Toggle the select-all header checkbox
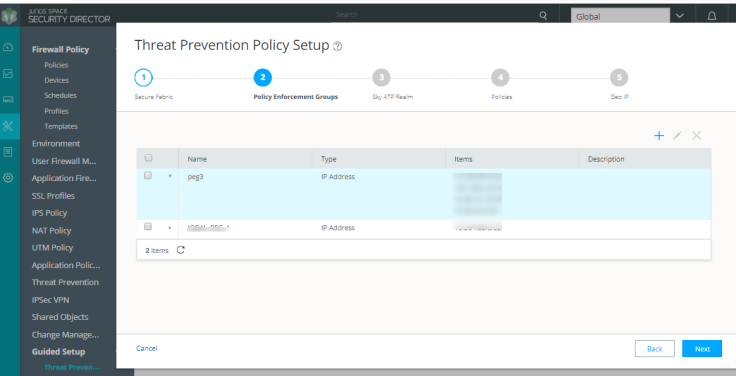736x376 pixels. point(148,158)
